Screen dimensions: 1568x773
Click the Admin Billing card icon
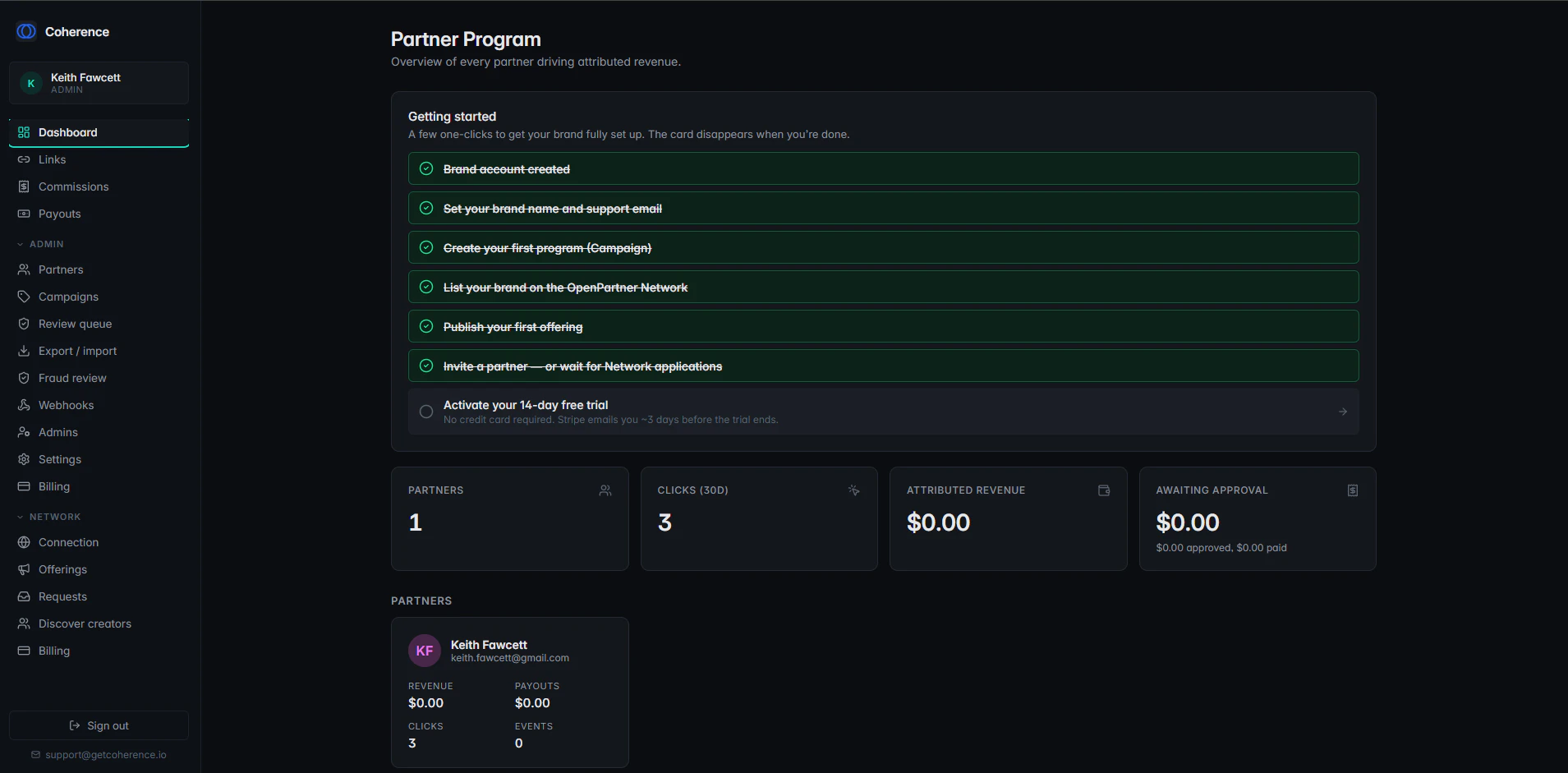tap(24, 486)
